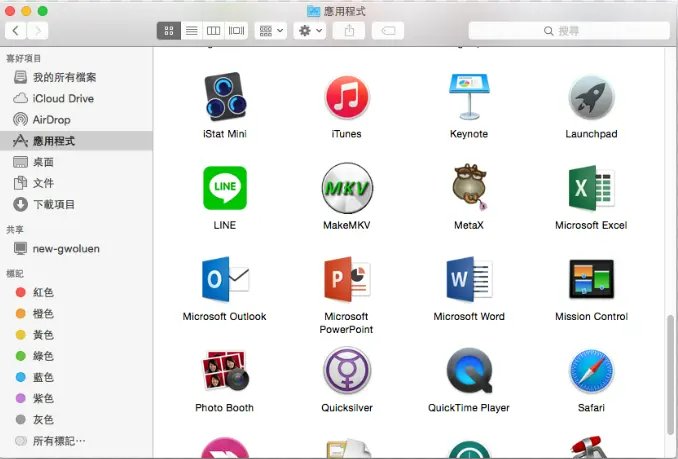Open 我的所有檔案 in the sidebar
678x459 pixels.
76,77
